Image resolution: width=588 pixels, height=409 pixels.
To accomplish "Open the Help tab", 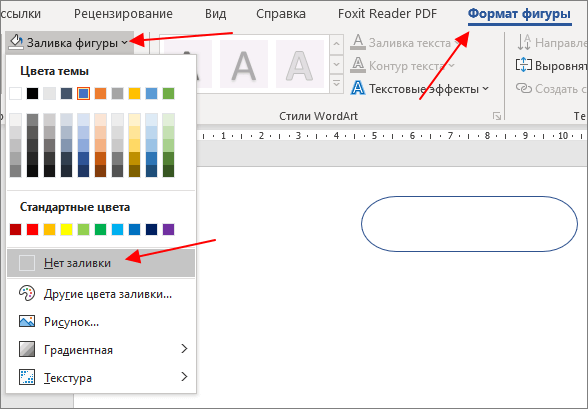I will [x=281, y=14].
